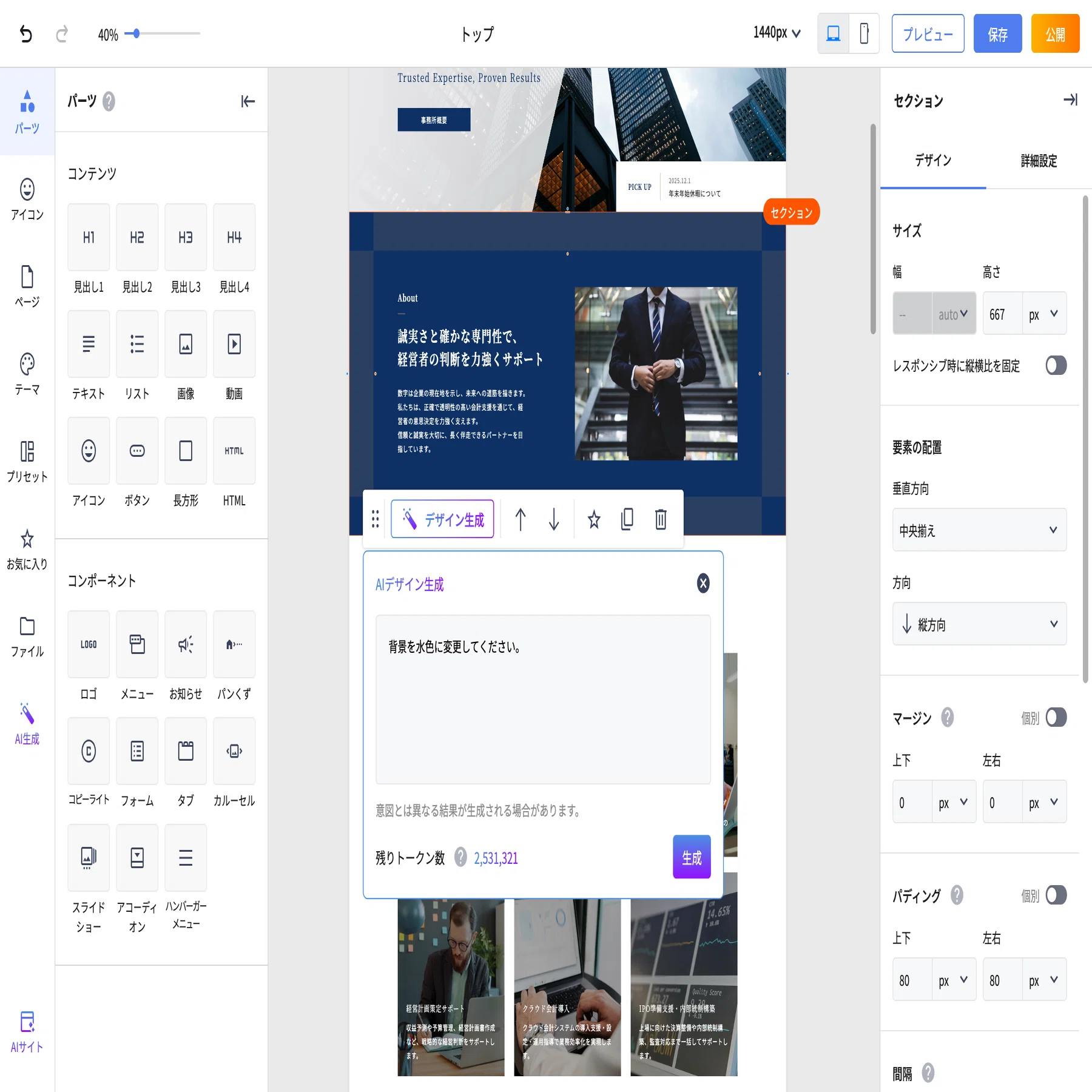Screen dimensions: 1092x1092
Task: Open the 高さ px unit dropdown
Action: click(1044, 314)
